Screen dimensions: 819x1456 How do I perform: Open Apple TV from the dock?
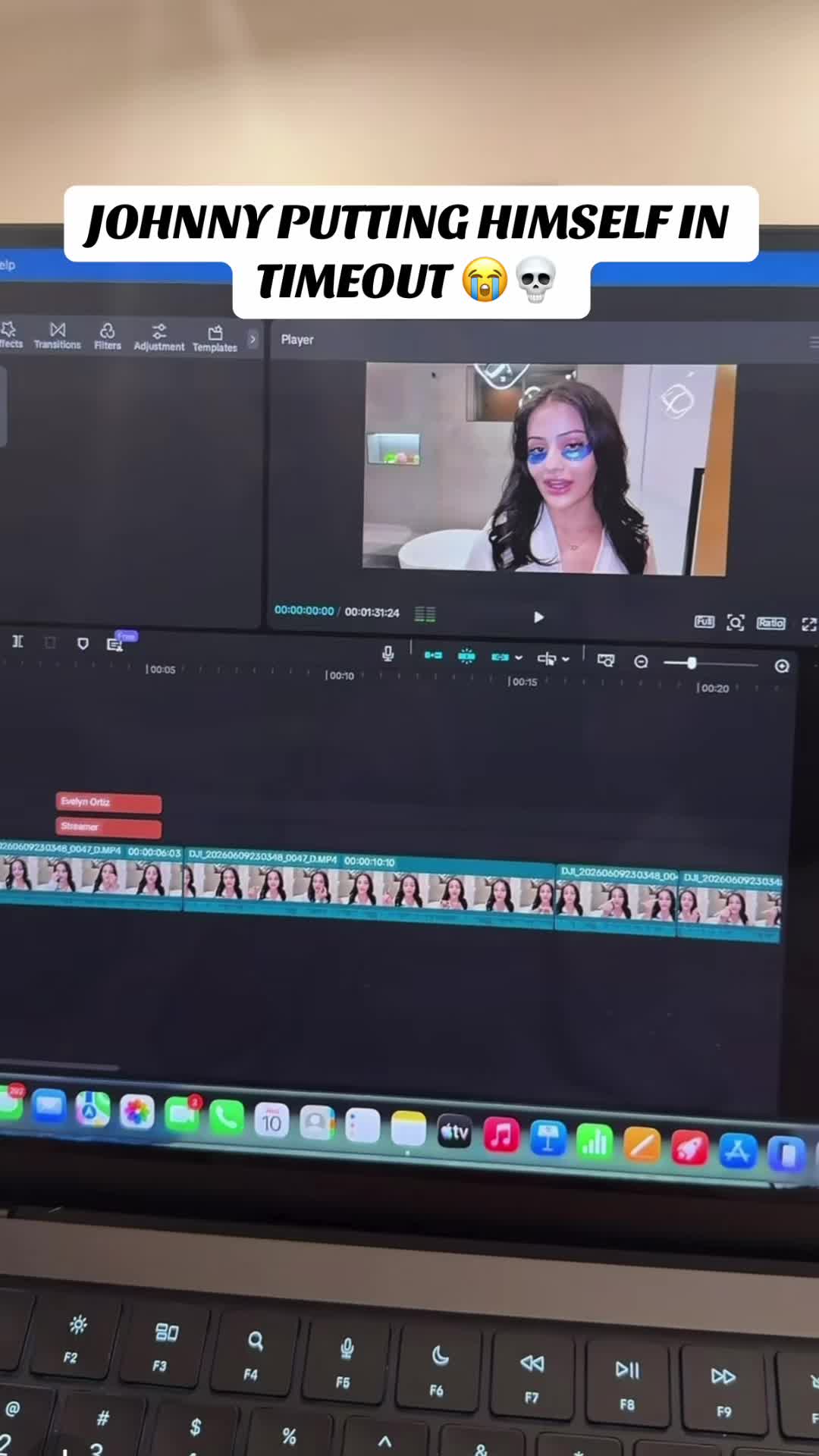(x=454, y=1132)
